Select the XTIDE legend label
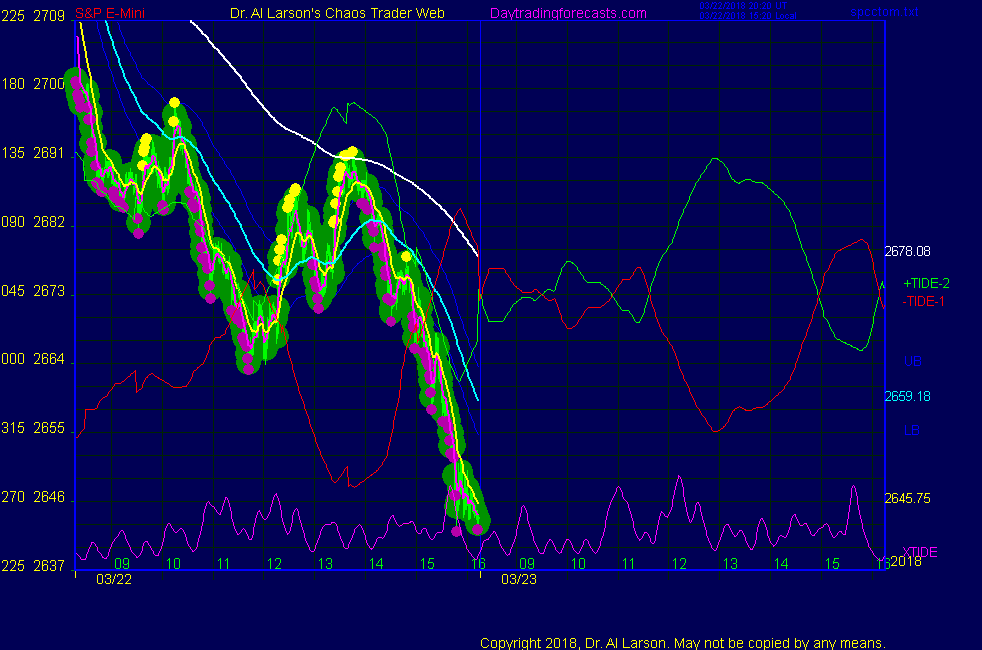Screen dimensions: 982x650 (920, 552)
